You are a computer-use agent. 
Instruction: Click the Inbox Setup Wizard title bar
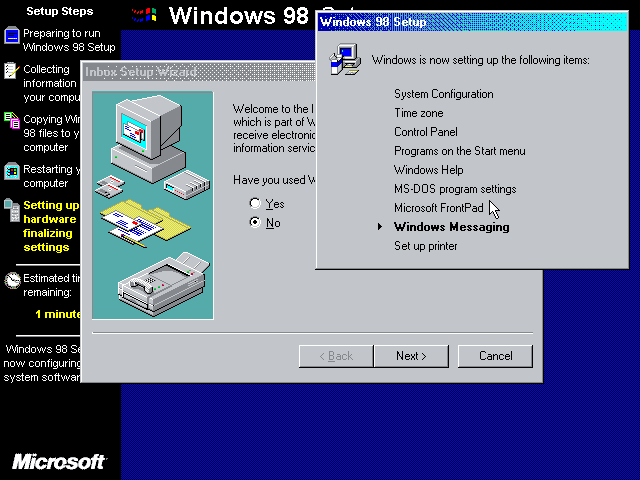199,72
